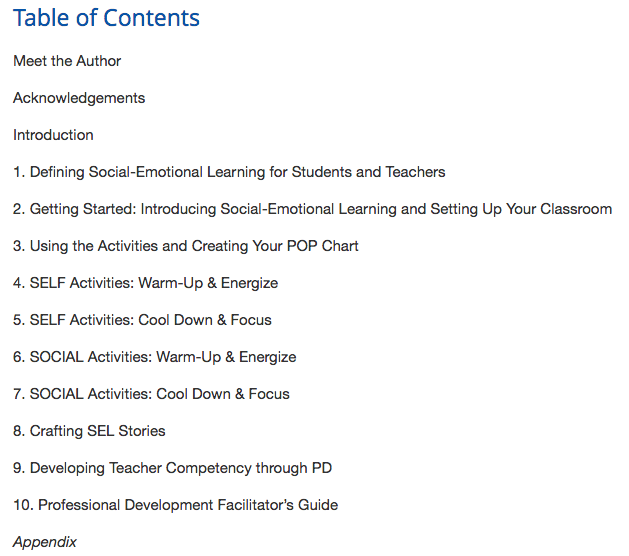
Task: Open chapter 1 Defining Social-Emotional Learning
Action: (229, 172)
